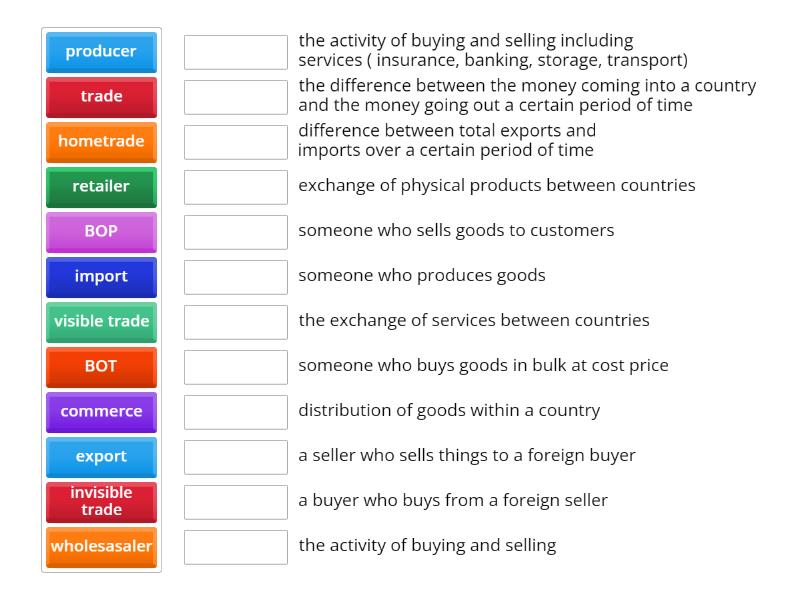Click the commerce tile
800x600 pixels.
[101, 411]
